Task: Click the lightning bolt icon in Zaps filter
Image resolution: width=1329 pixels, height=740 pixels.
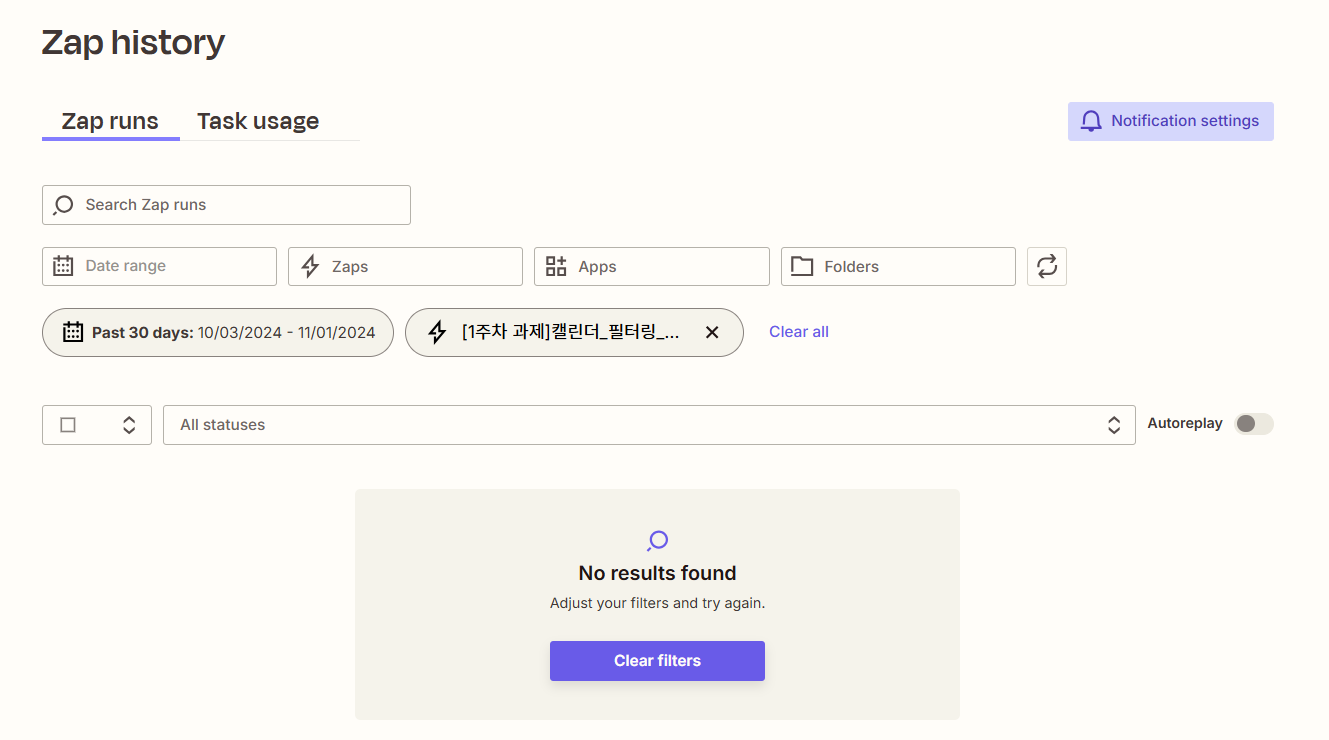Action: tap(310, 267)
